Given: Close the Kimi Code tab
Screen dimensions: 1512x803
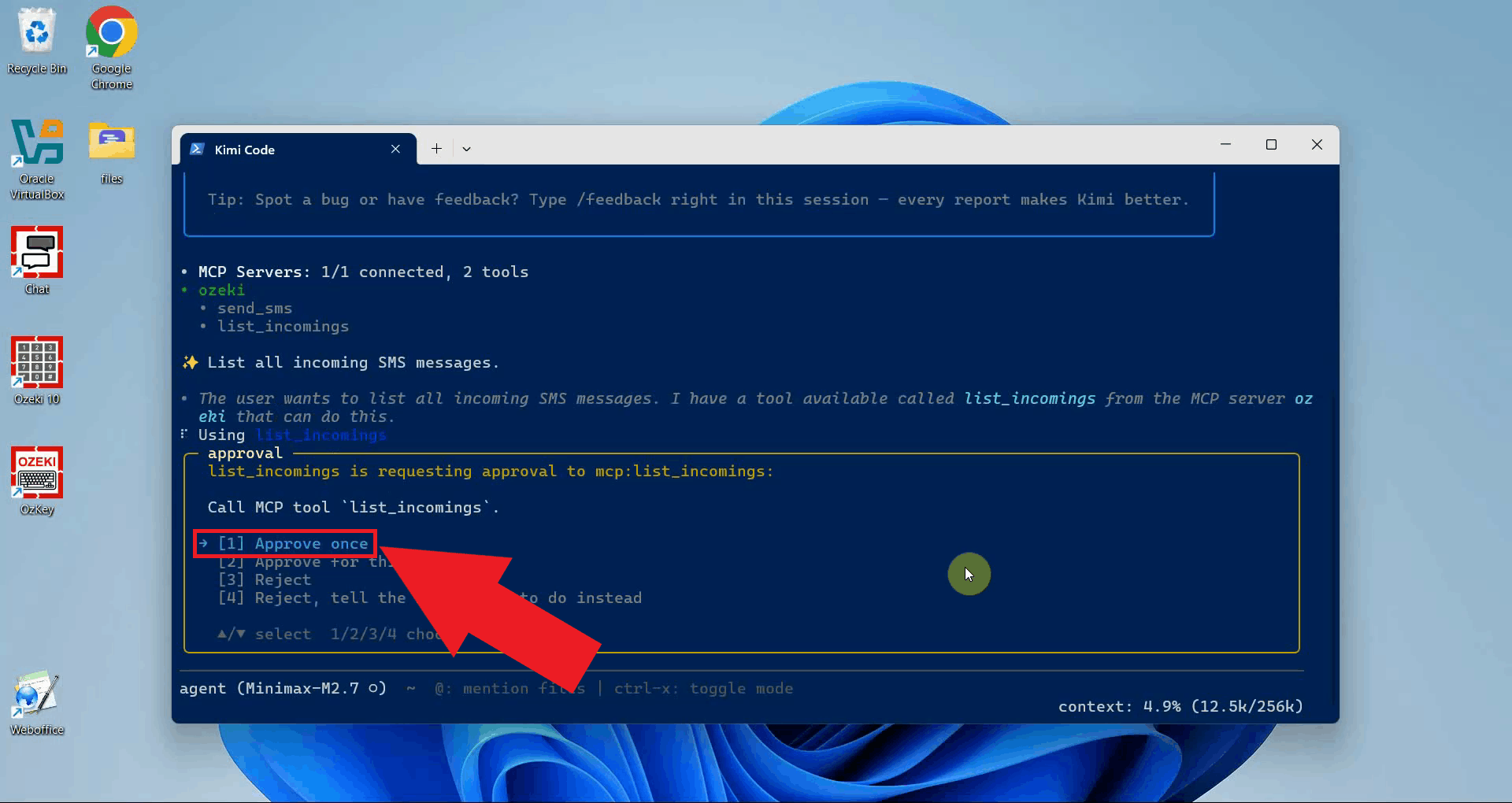Looking at the screenshot, I should click(x=395, y=149).
